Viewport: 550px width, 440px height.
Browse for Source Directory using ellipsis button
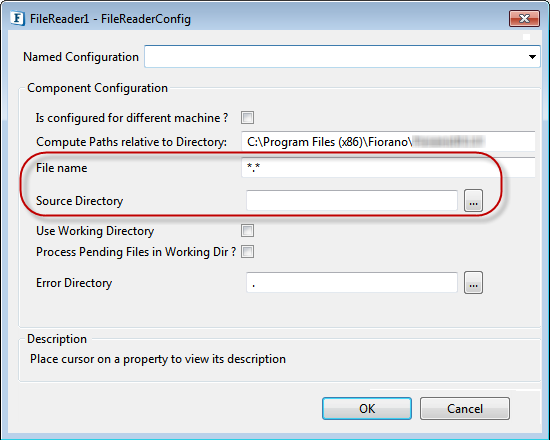[x=473, y=200]
